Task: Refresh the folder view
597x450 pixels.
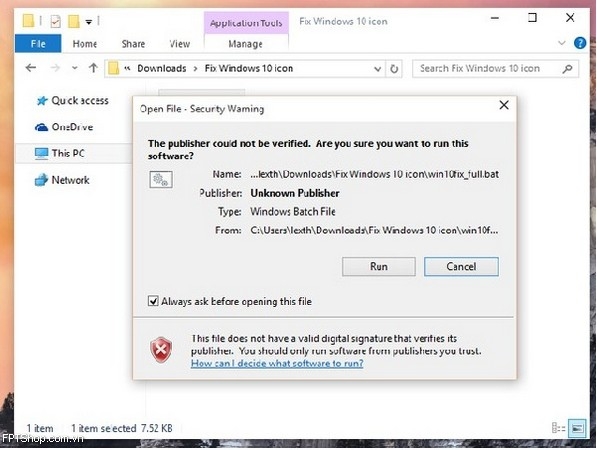Action: pyautogui.click(x=394, y=69)
